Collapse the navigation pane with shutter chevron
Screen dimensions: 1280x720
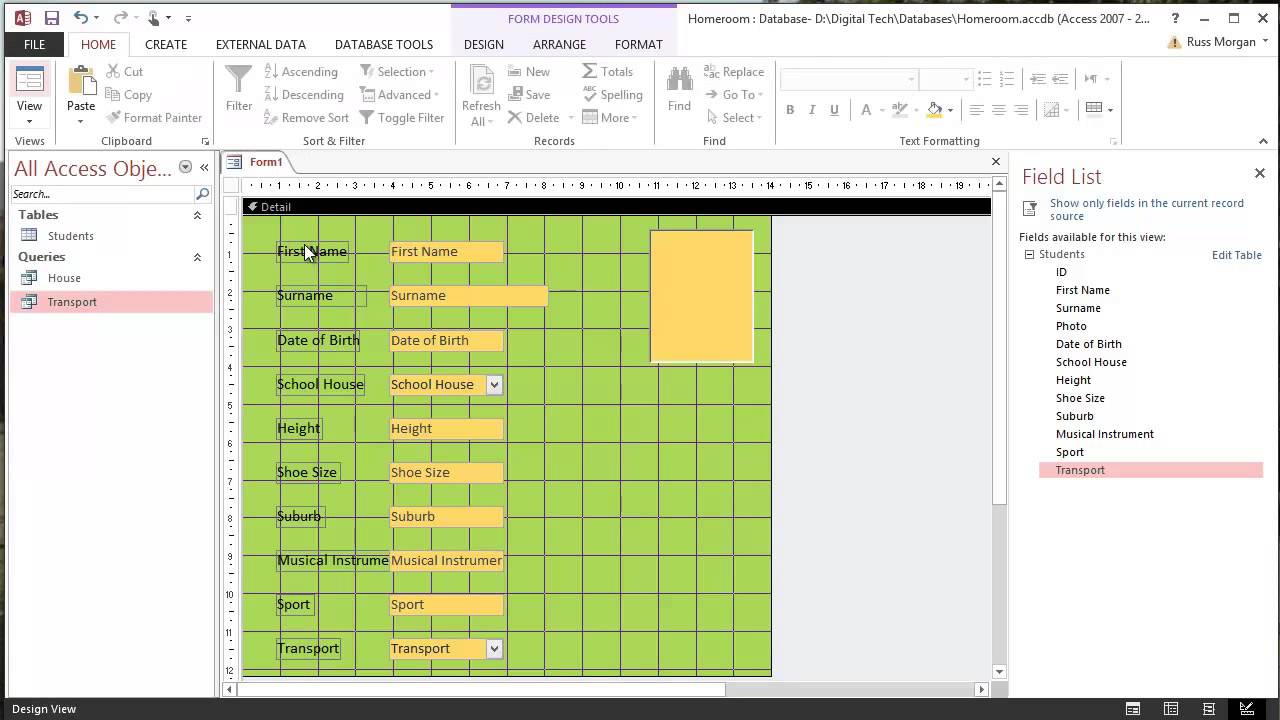click(204, 167)
